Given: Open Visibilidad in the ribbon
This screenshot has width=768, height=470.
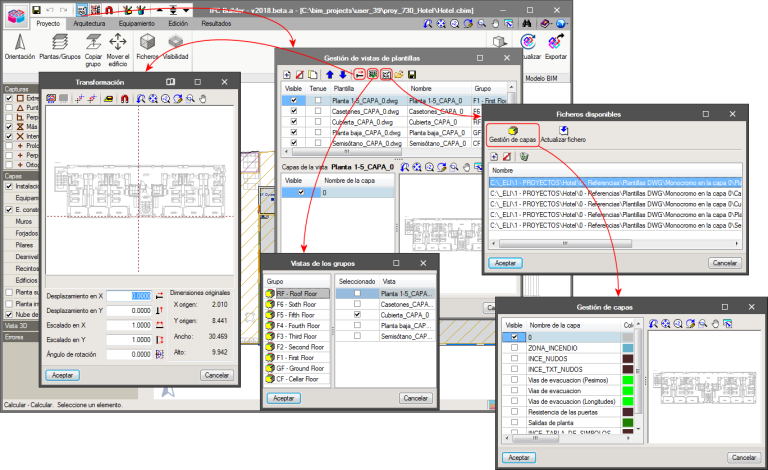Looking at the screenshot, I should [x=175, y=47].
